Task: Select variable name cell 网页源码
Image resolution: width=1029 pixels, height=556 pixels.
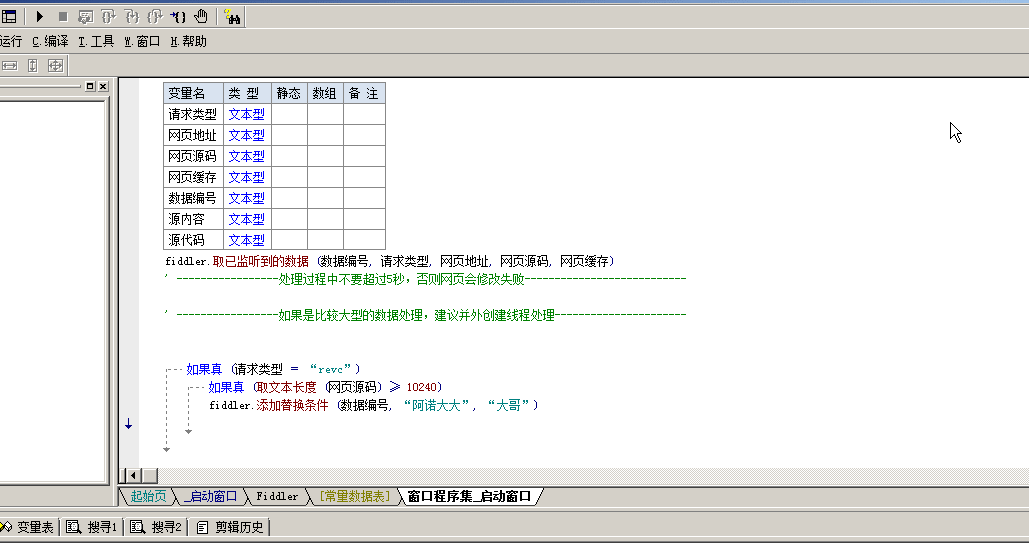Action: pyautogui.click(x=193, y=156)
